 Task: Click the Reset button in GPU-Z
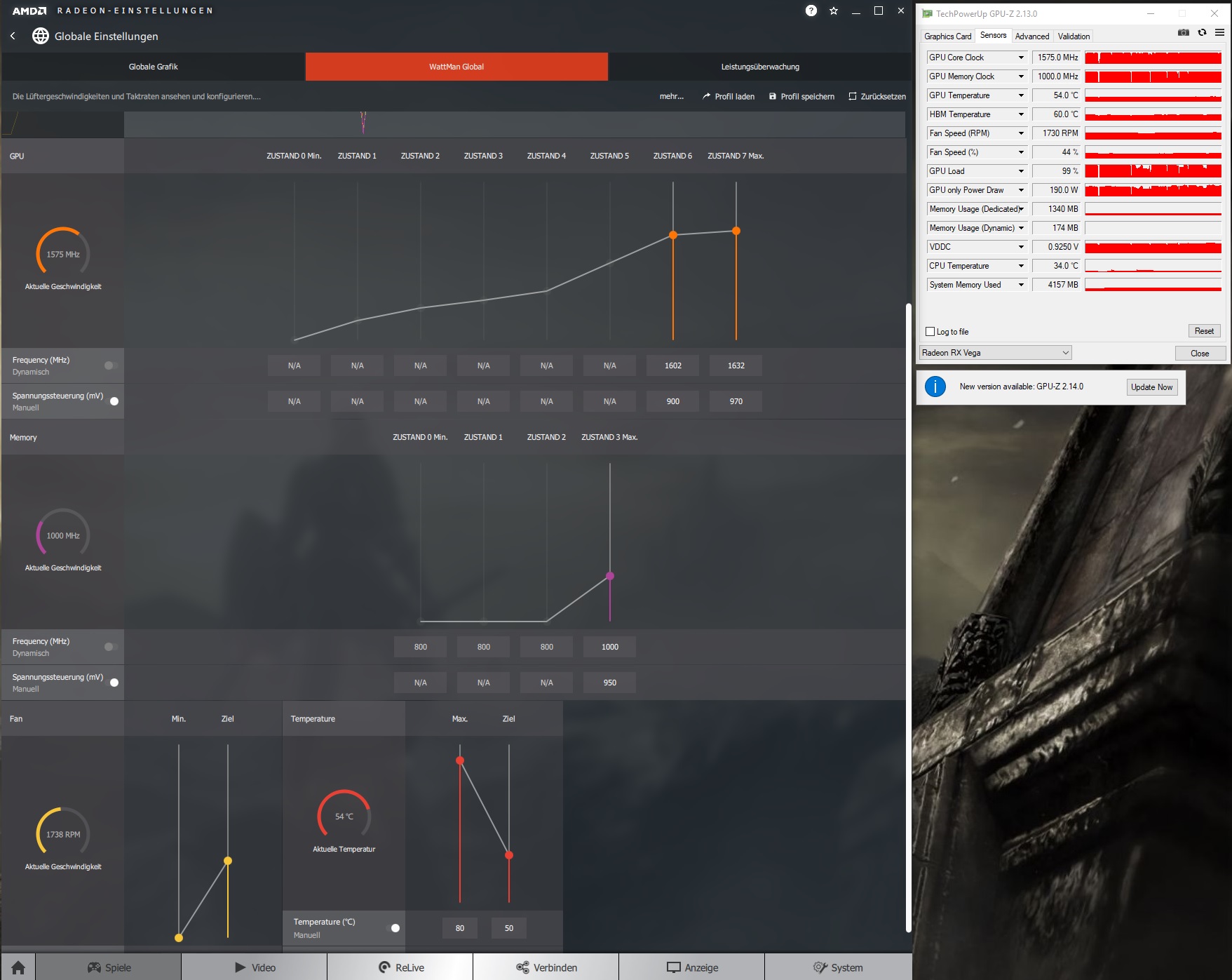(x=1204, y=331)
